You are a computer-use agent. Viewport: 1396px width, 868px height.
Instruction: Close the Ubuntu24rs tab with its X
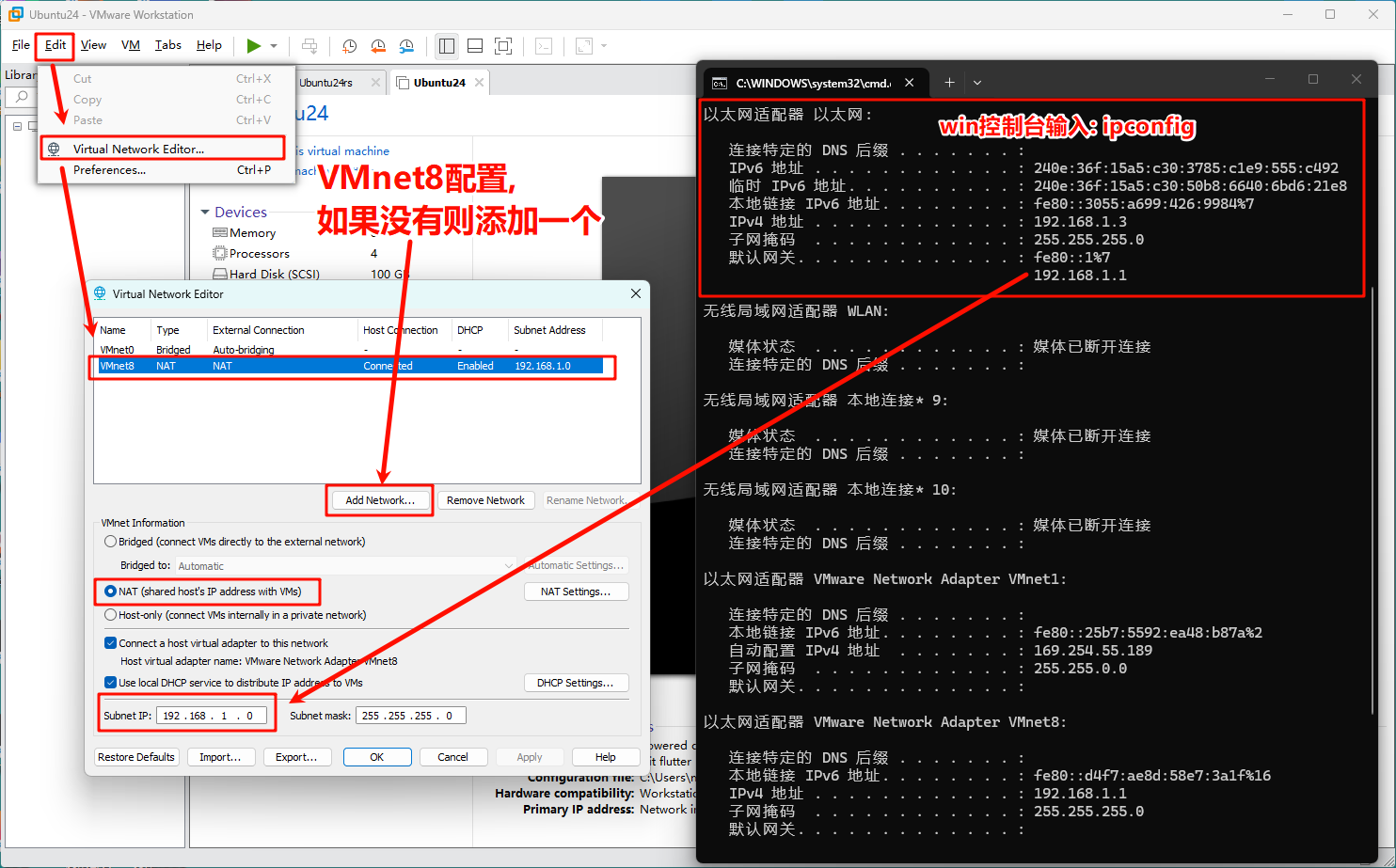[x=375, y=82]
